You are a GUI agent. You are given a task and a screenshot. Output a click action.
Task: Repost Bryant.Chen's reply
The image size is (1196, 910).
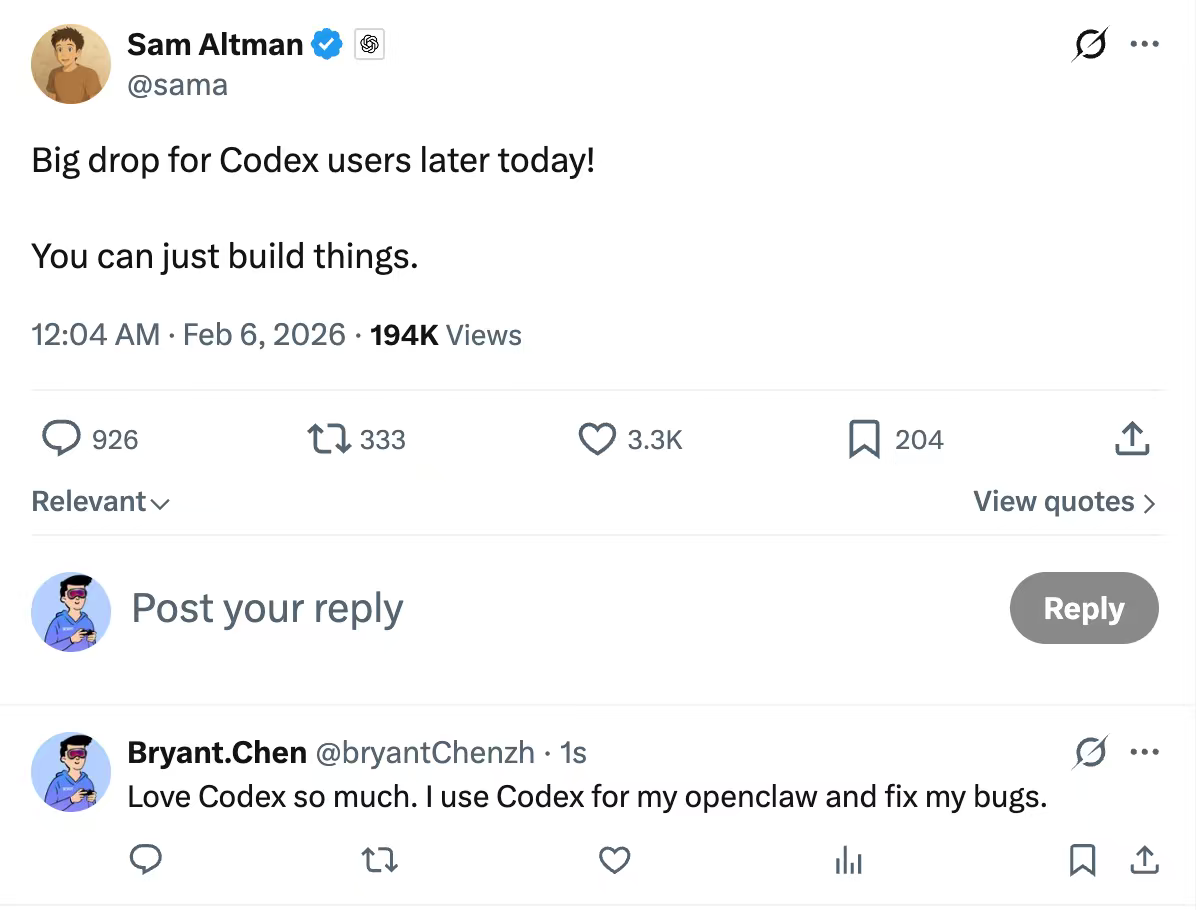pos(380,860)
